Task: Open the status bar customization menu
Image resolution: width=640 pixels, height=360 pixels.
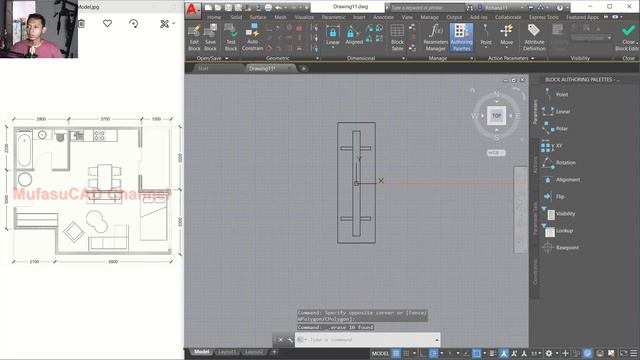Action: 633,353
